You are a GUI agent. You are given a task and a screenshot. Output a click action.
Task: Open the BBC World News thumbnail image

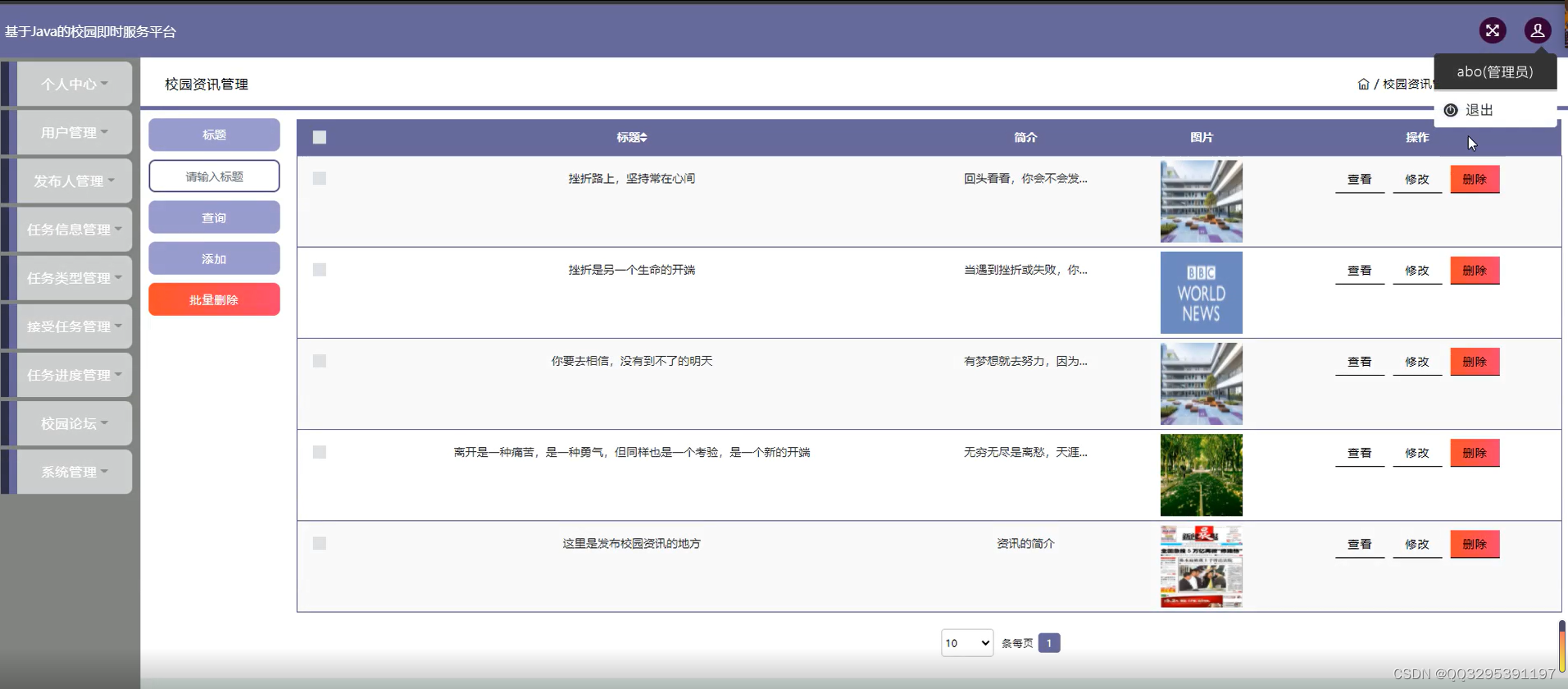[1202, 293]
